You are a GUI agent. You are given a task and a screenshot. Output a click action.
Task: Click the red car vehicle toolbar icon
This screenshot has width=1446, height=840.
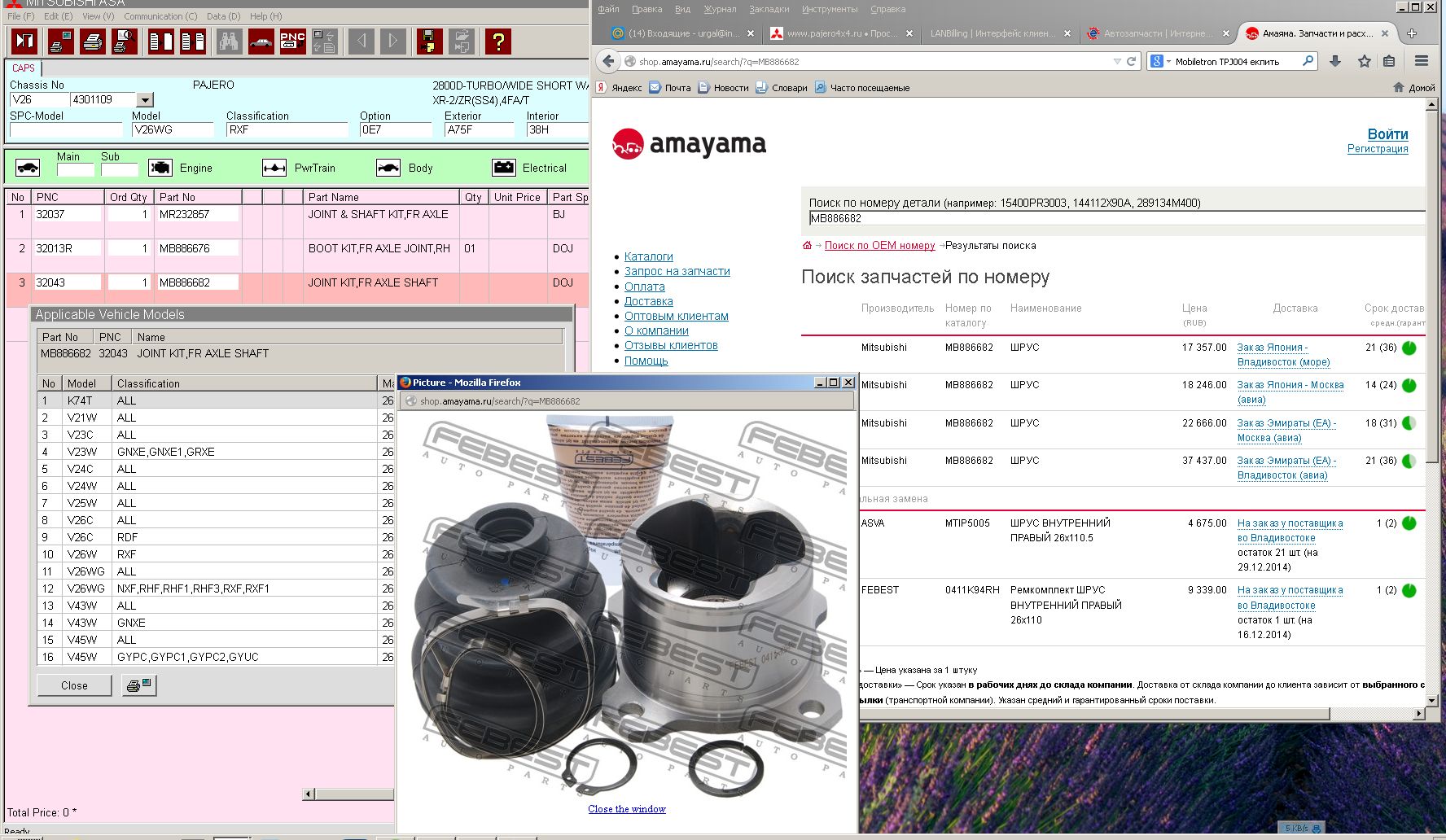point(261,41)
